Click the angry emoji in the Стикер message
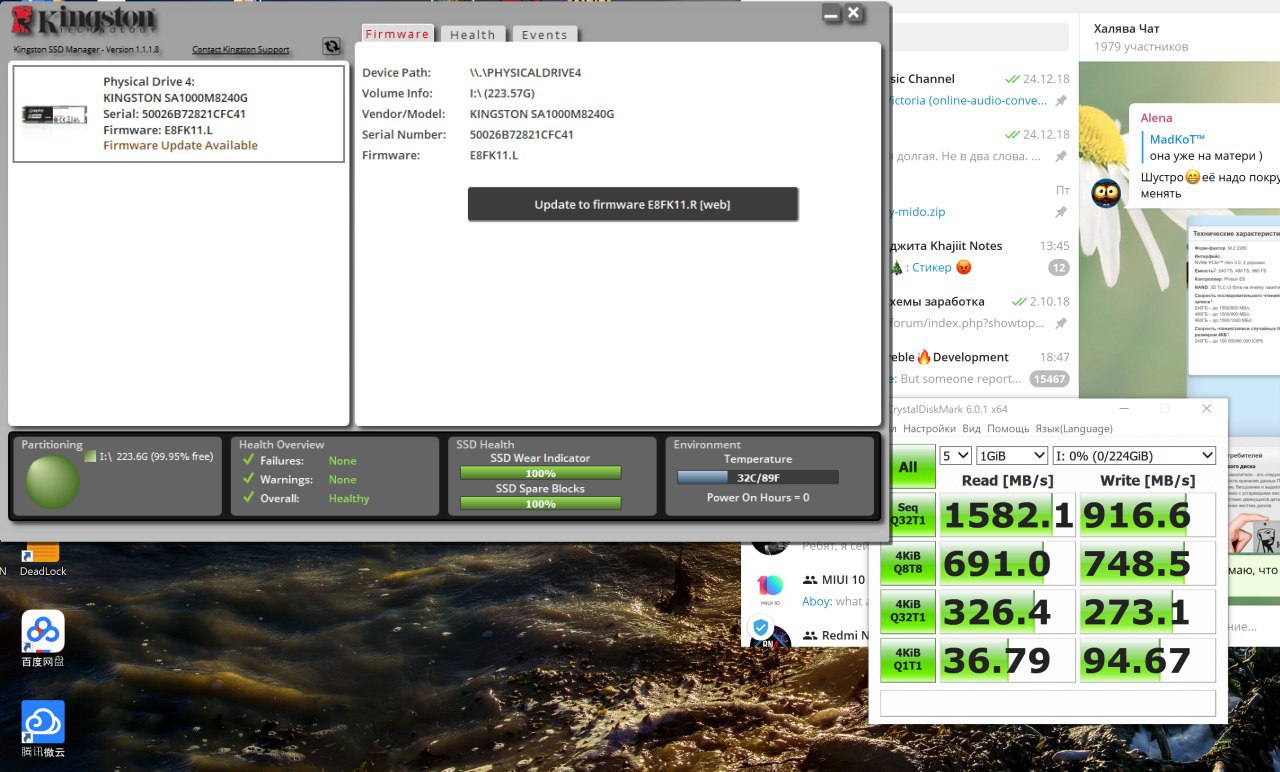Image resolution: width=1280 pixels, height=772 pixels. coord(964,267)
